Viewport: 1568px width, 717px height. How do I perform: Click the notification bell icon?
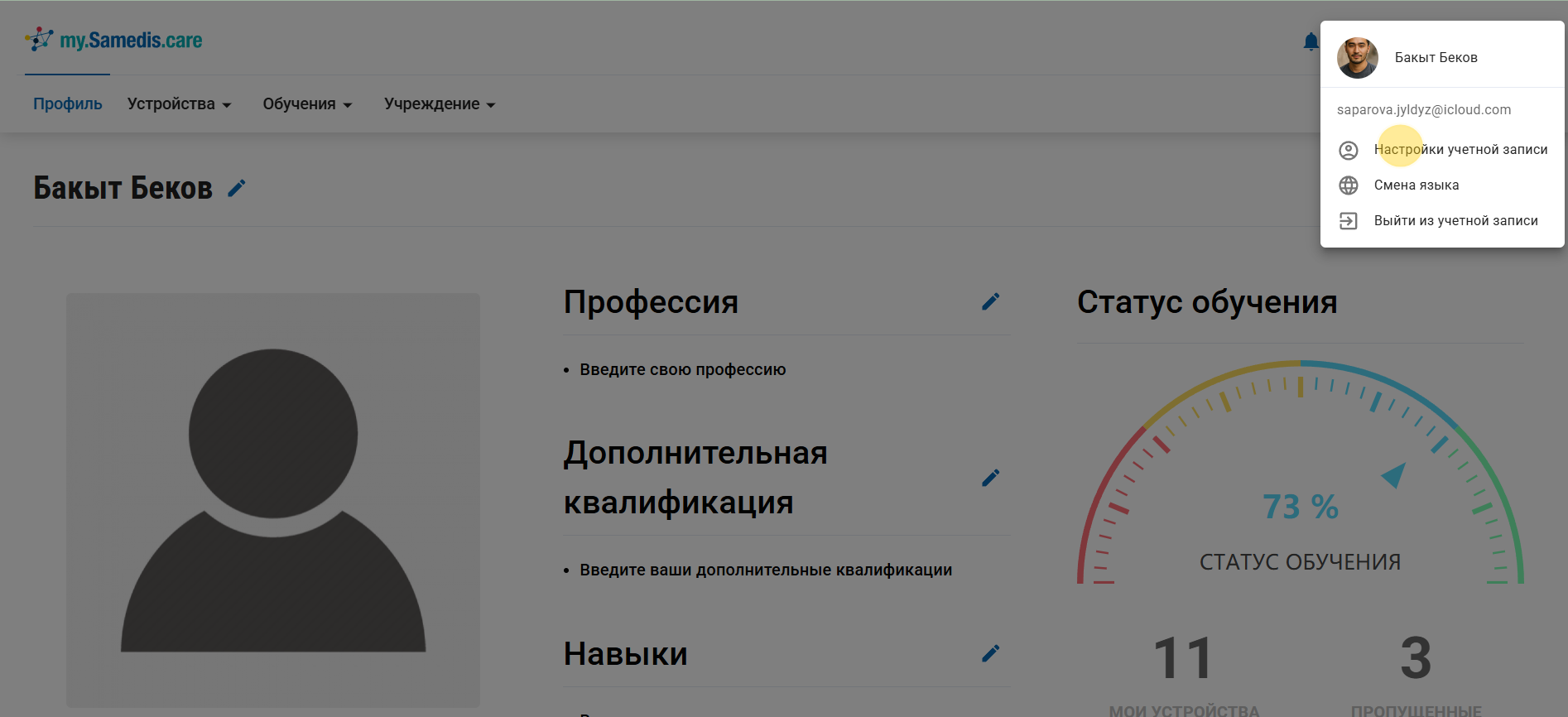tap(1310, 41)
